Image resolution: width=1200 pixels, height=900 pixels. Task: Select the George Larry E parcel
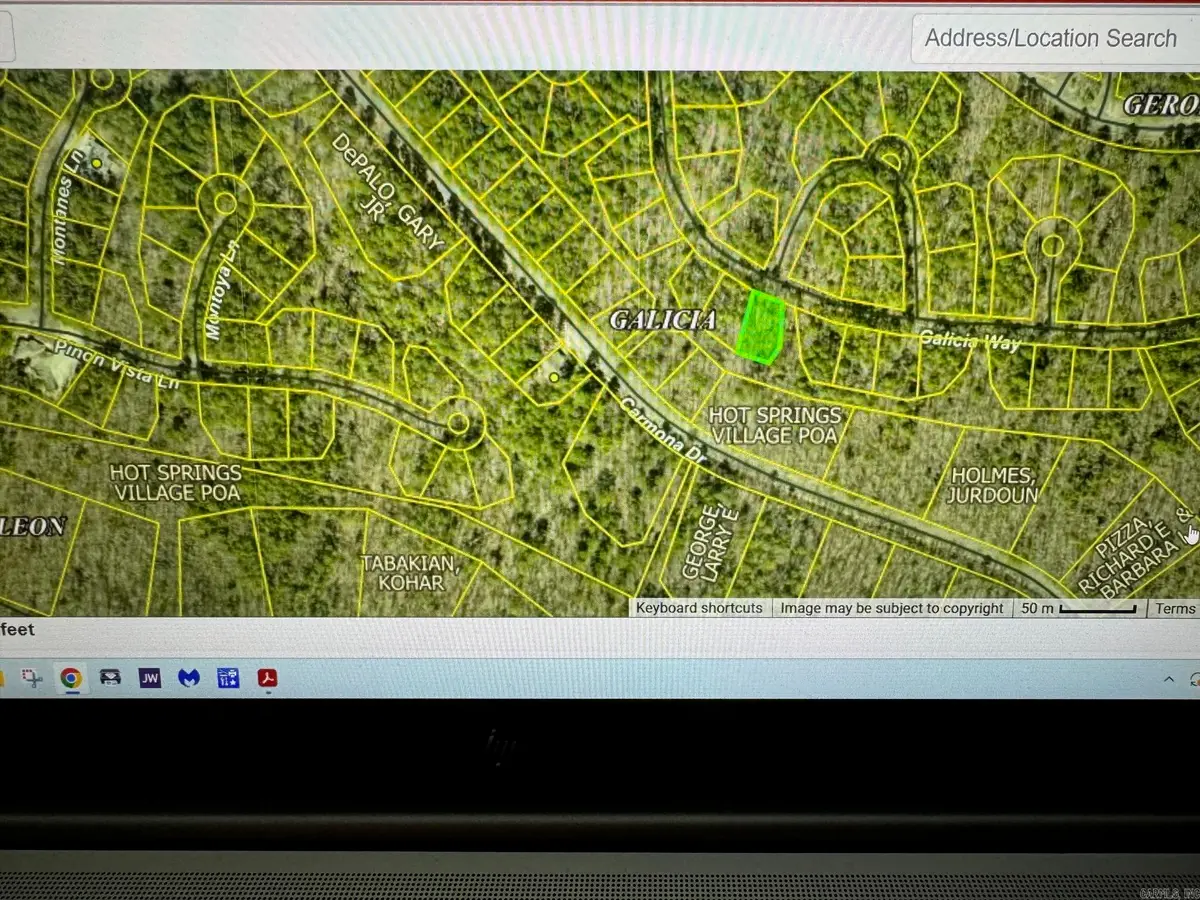708,540
